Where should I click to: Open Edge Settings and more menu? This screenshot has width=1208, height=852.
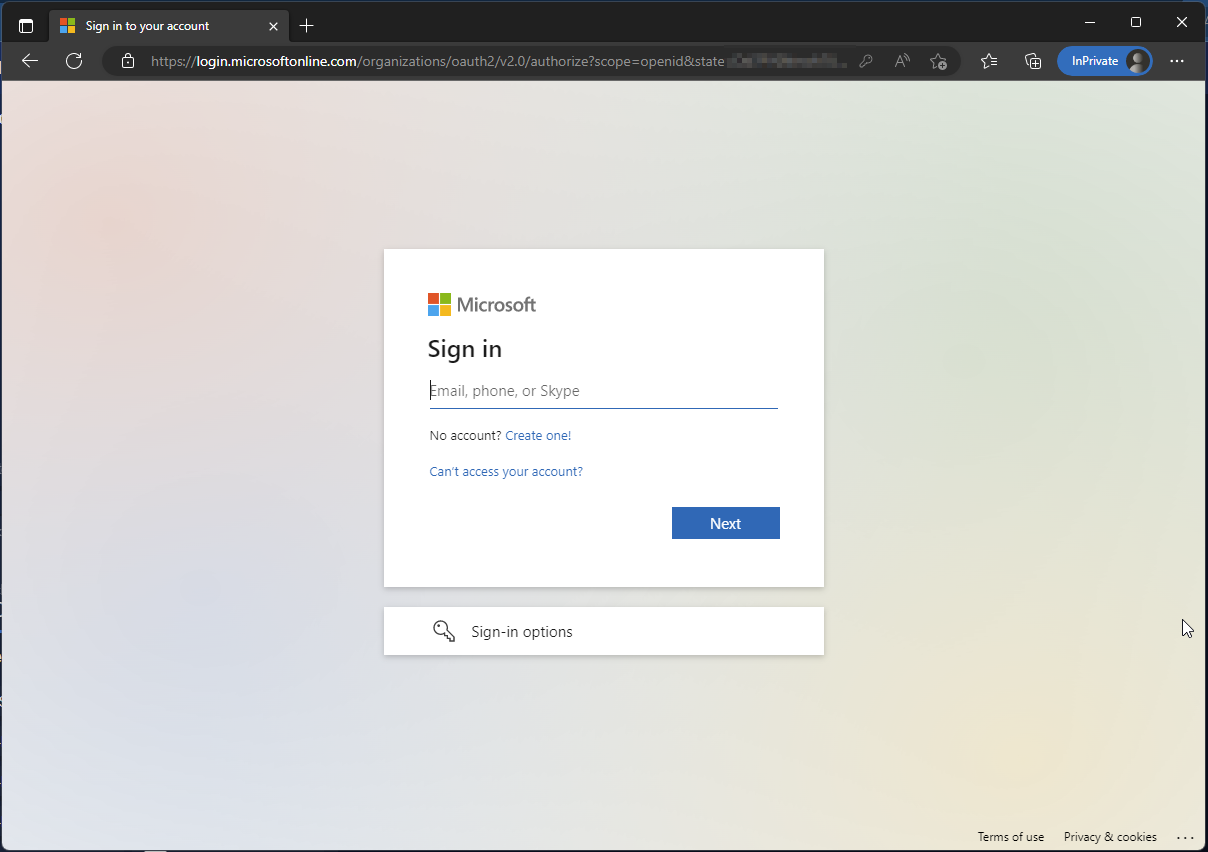1177,61
